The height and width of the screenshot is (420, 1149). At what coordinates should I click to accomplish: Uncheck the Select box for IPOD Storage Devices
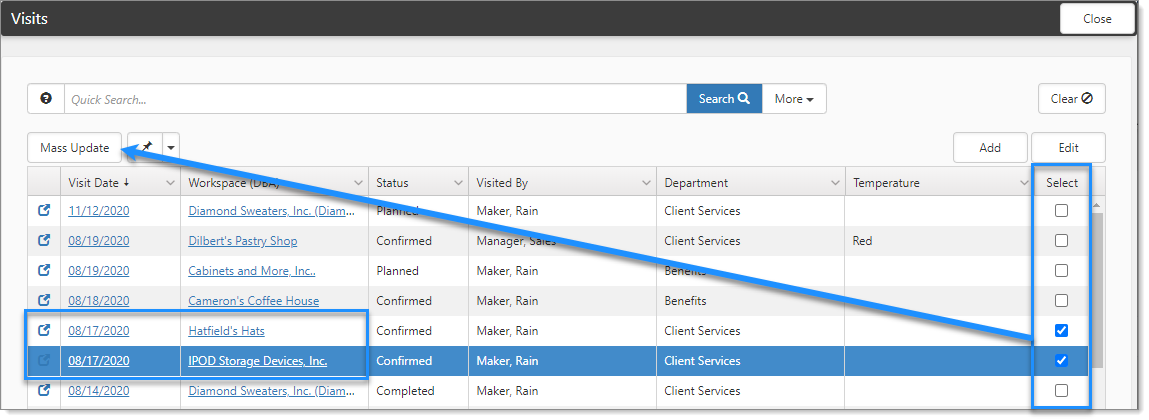pos(1061,361)
